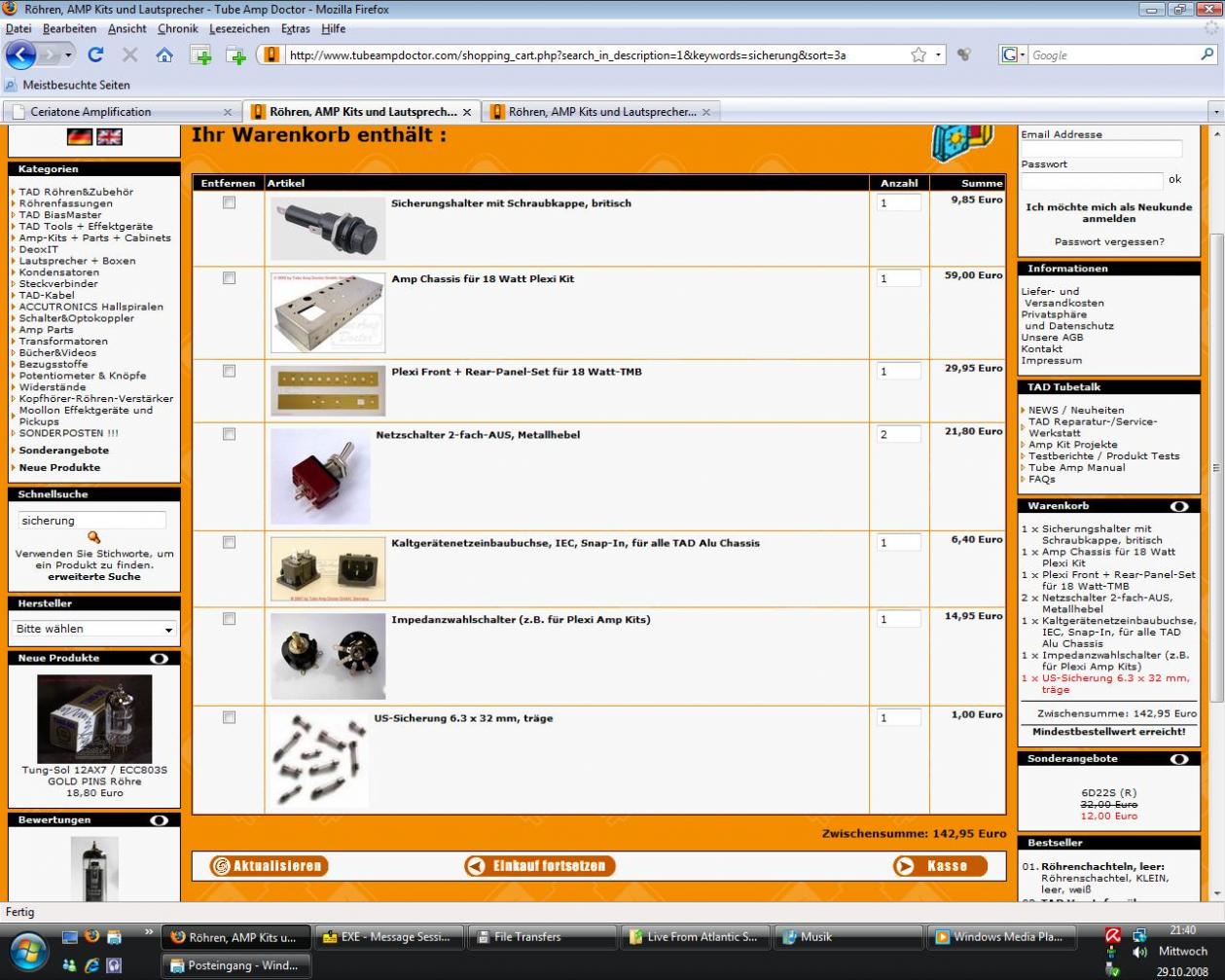Open the fuse holder product image
Image resolution: width=1225 pixels, height=980 pixels.
point(328,229)
